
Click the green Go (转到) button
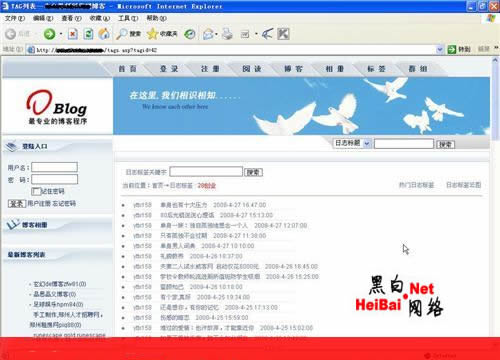tap(459, 49)
